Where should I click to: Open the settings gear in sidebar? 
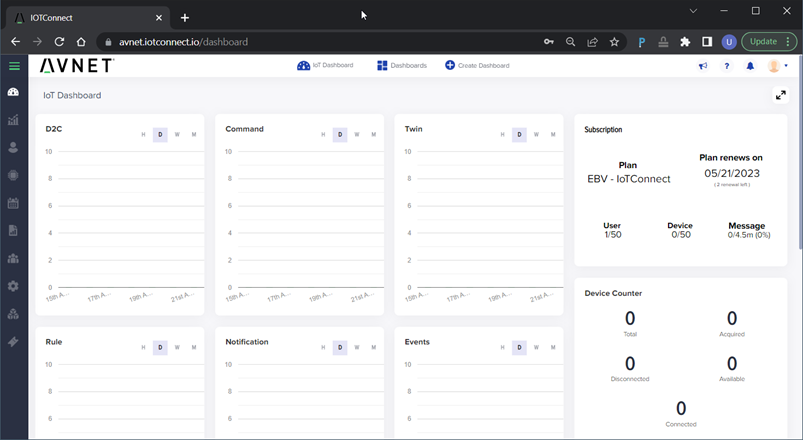coord(13,286)
